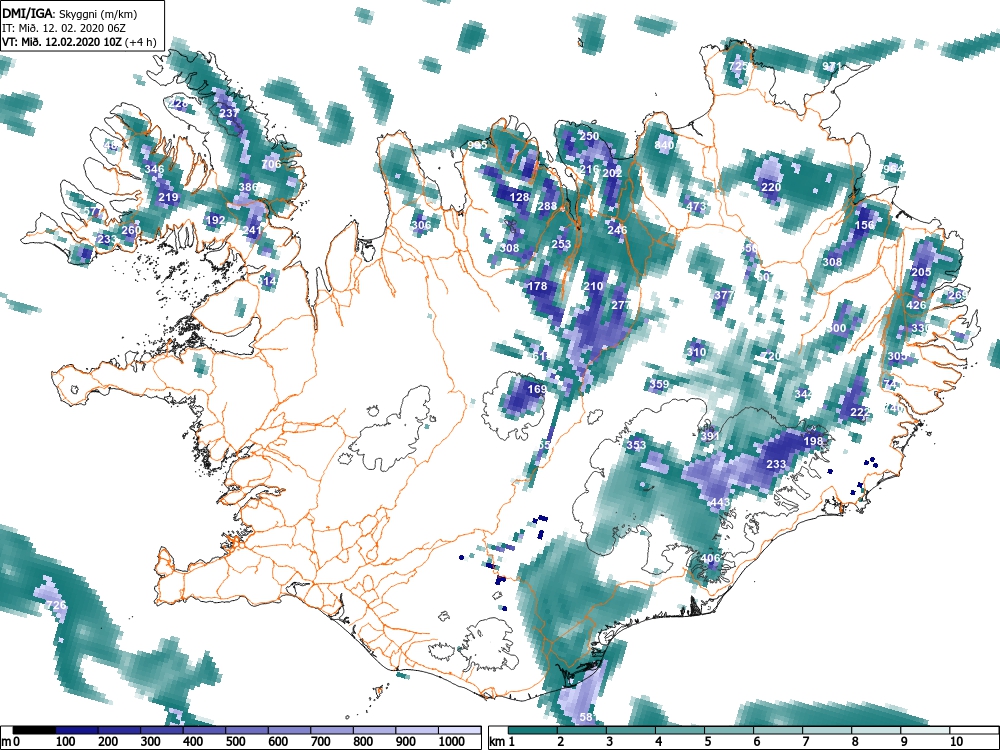1000x750 pixels.
Task: Click visibility value '359' on the map
Action: click(x=659, y=384)
